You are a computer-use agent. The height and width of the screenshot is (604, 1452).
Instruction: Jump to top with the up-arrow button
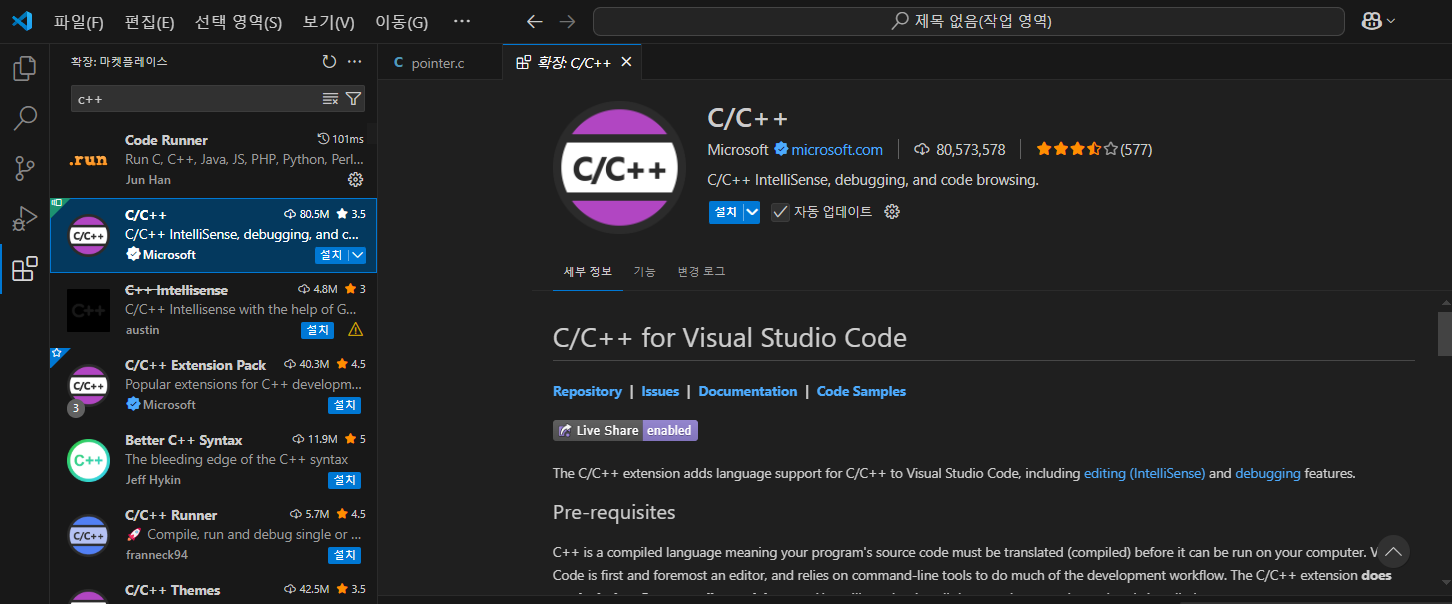(1393, 552)
